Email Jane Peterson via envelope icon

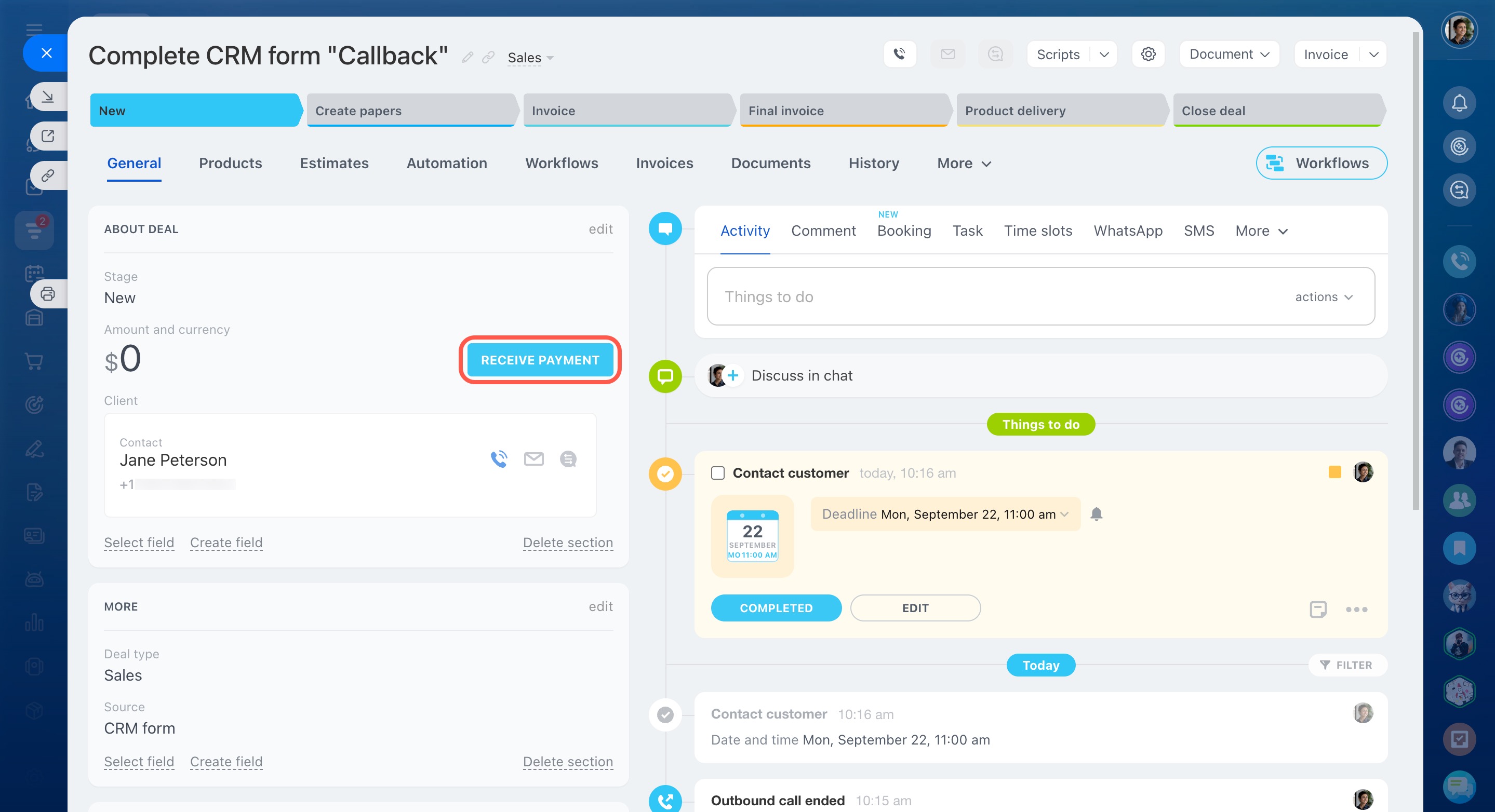[533, 459]
